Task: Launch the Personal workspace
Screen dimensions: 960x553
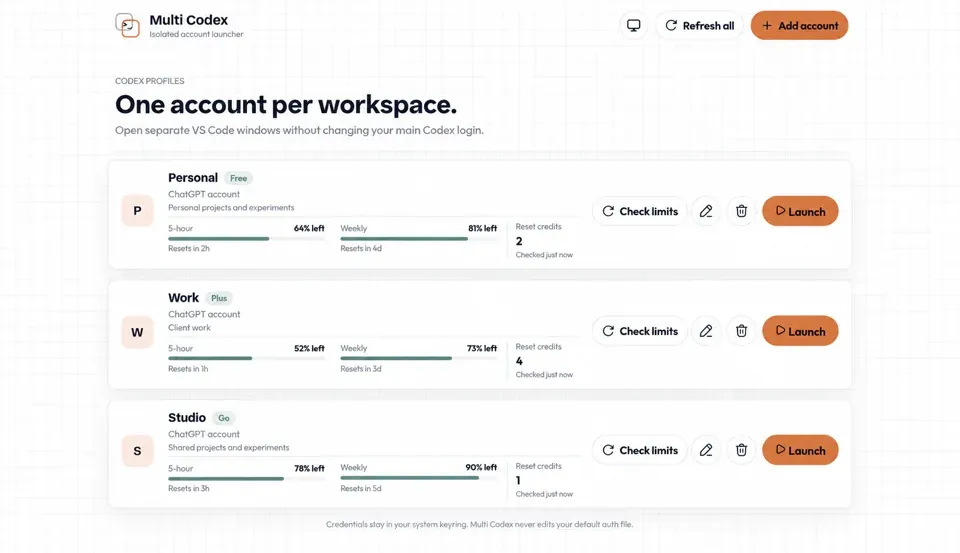Action: [800, 211]
